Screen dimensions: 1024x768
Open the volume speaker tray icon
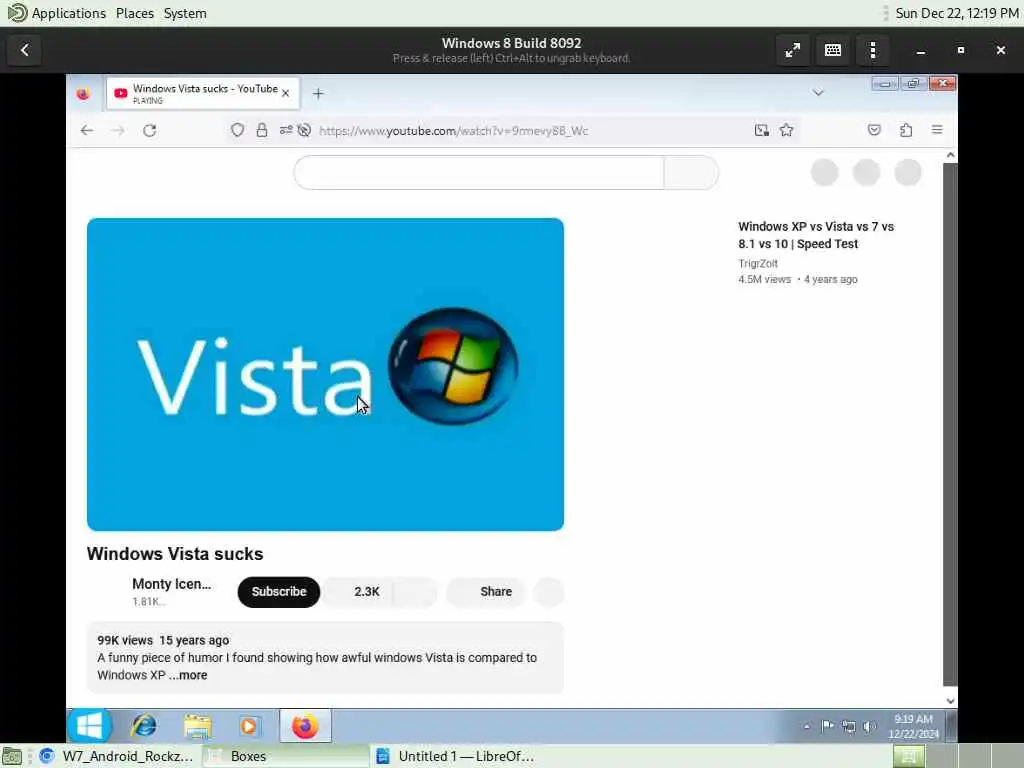click(x=869, y=727)
